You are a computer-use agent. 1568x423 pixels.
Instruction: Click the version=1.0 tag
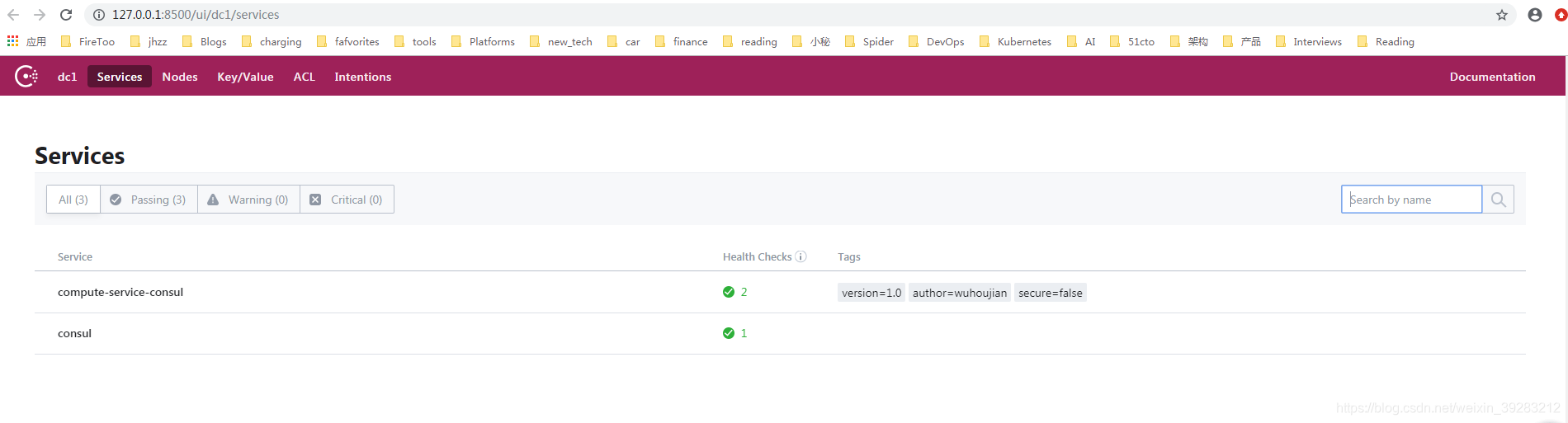pos(871,293)
